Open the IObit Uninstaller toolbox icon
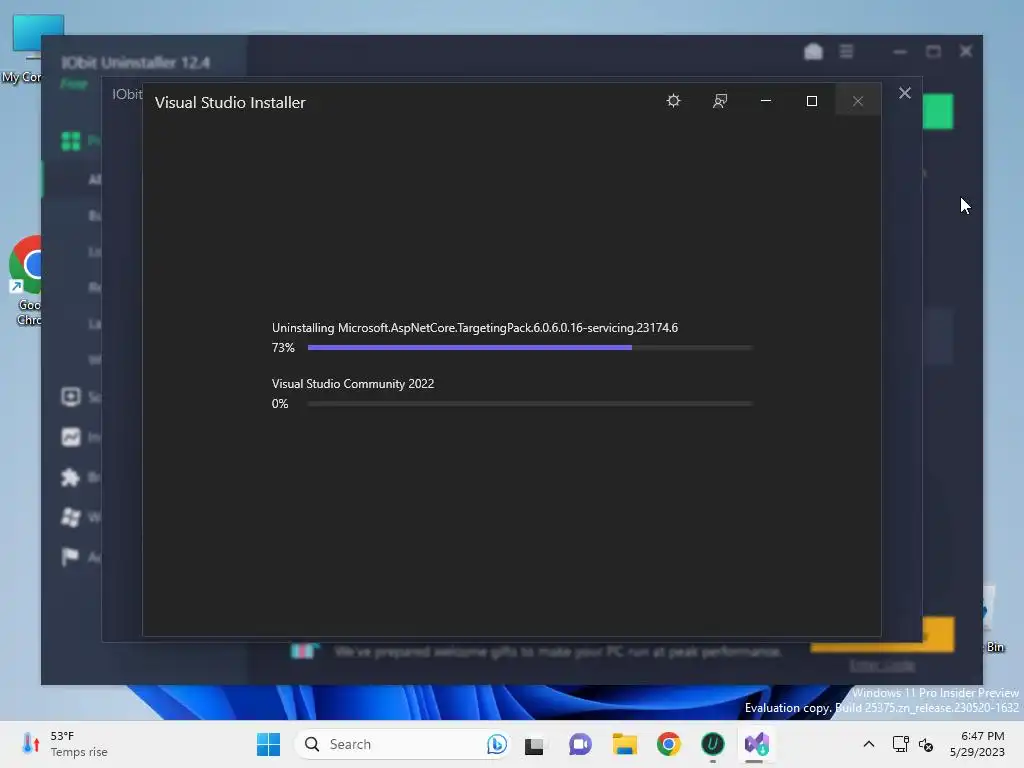The width and height of the screenshot is (1024, 768). [813, 51]
